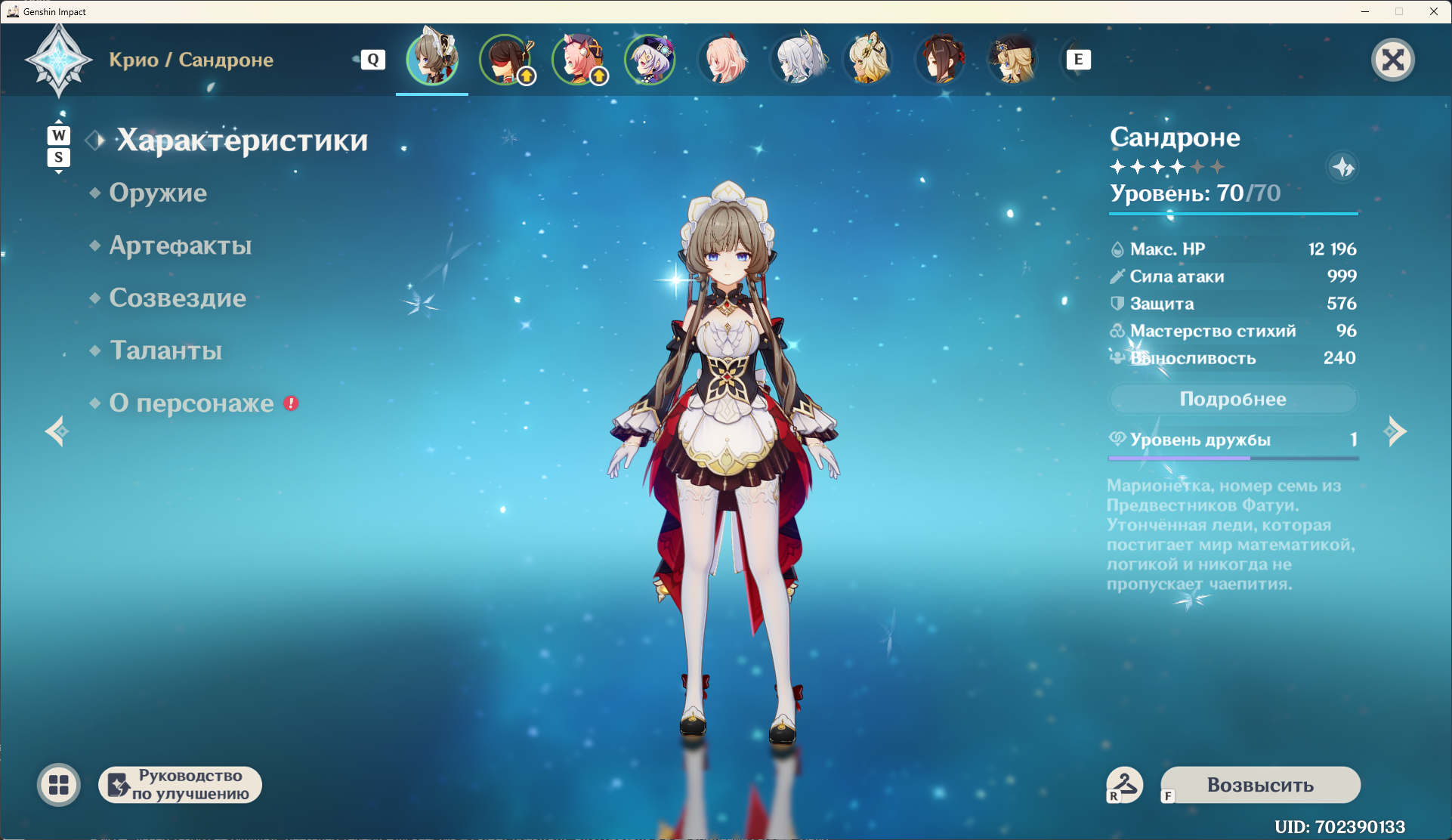
Task: Click the character level progress bar
Action: click(x=1233, y=215)
